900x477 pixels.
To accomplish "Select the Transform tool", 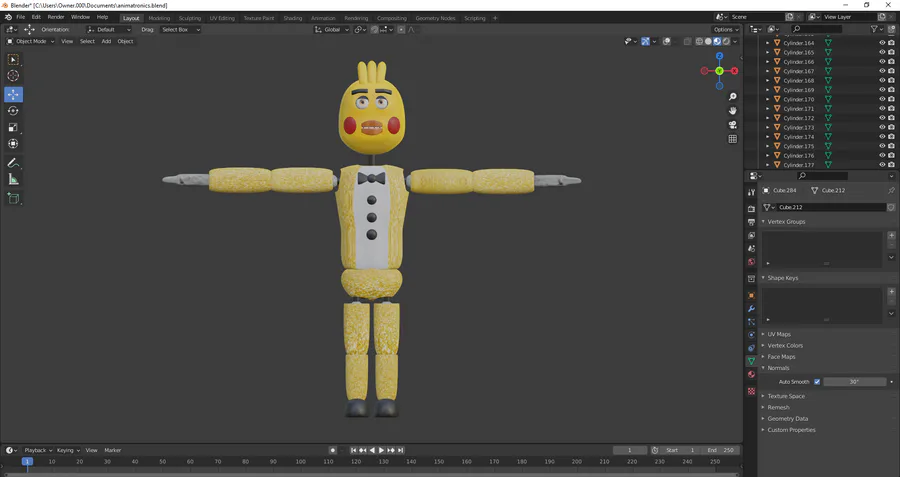I will pos(13,144).
